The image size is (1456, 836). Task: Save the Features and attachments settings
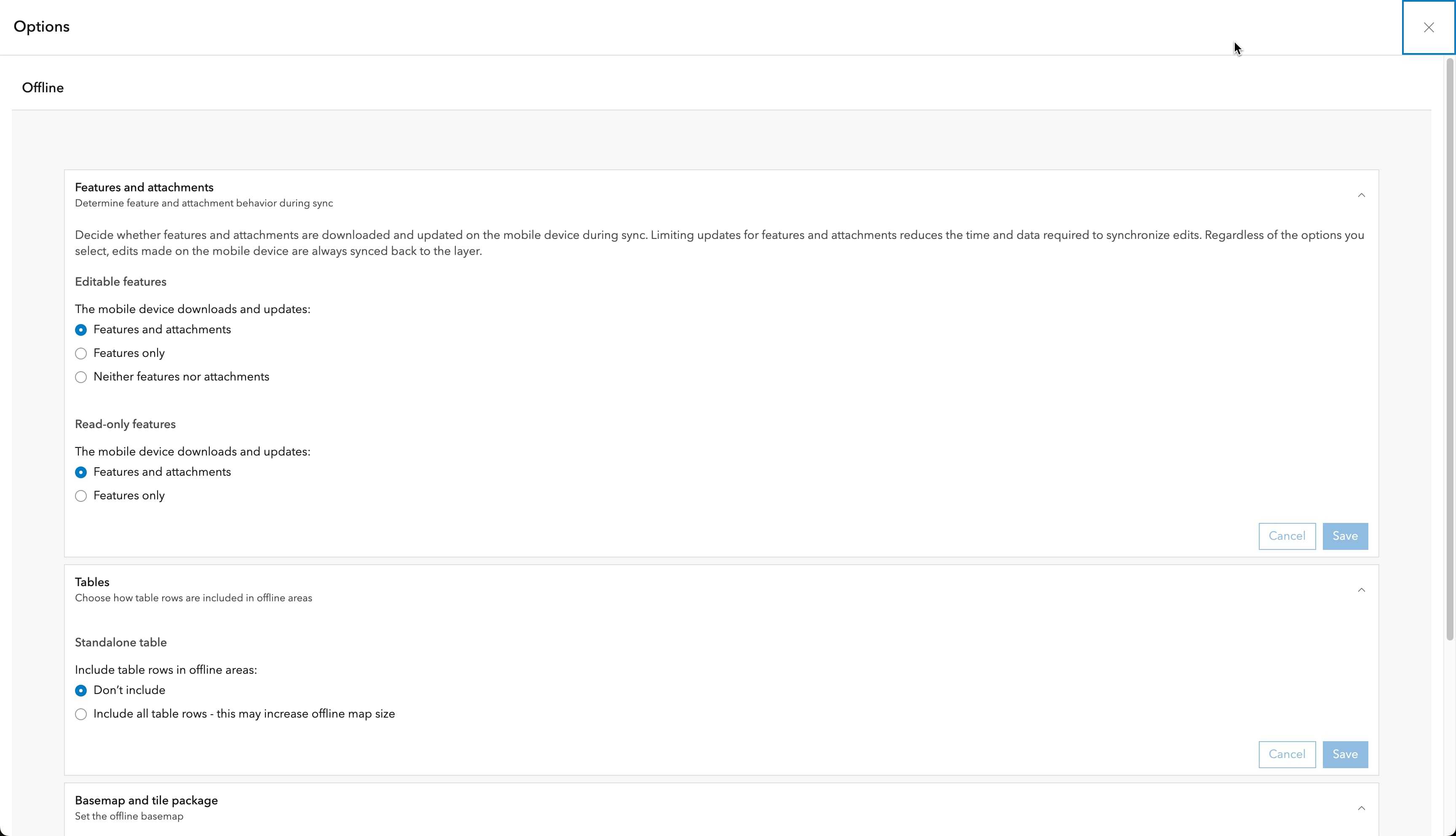[x=1345, y=536]
